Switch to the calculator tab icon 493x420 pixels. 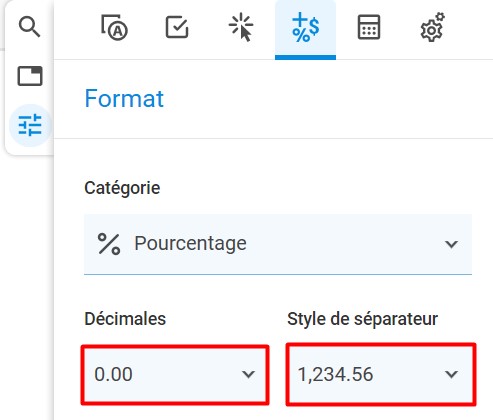tap(369, 27)
